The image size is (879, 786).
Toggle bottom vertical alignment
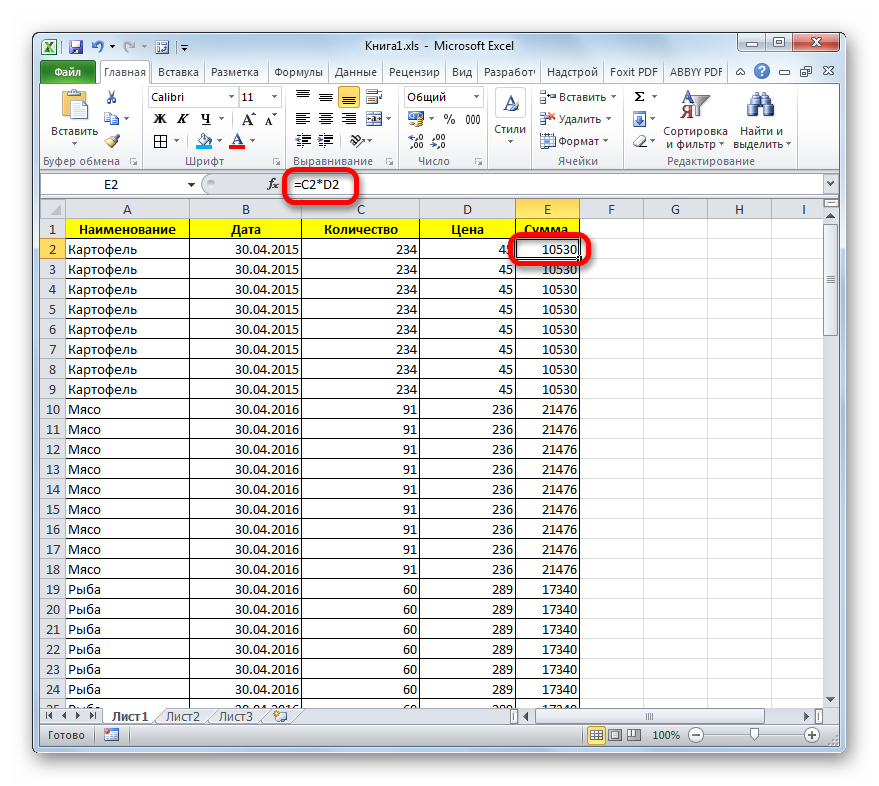click(x=349, y=97)
